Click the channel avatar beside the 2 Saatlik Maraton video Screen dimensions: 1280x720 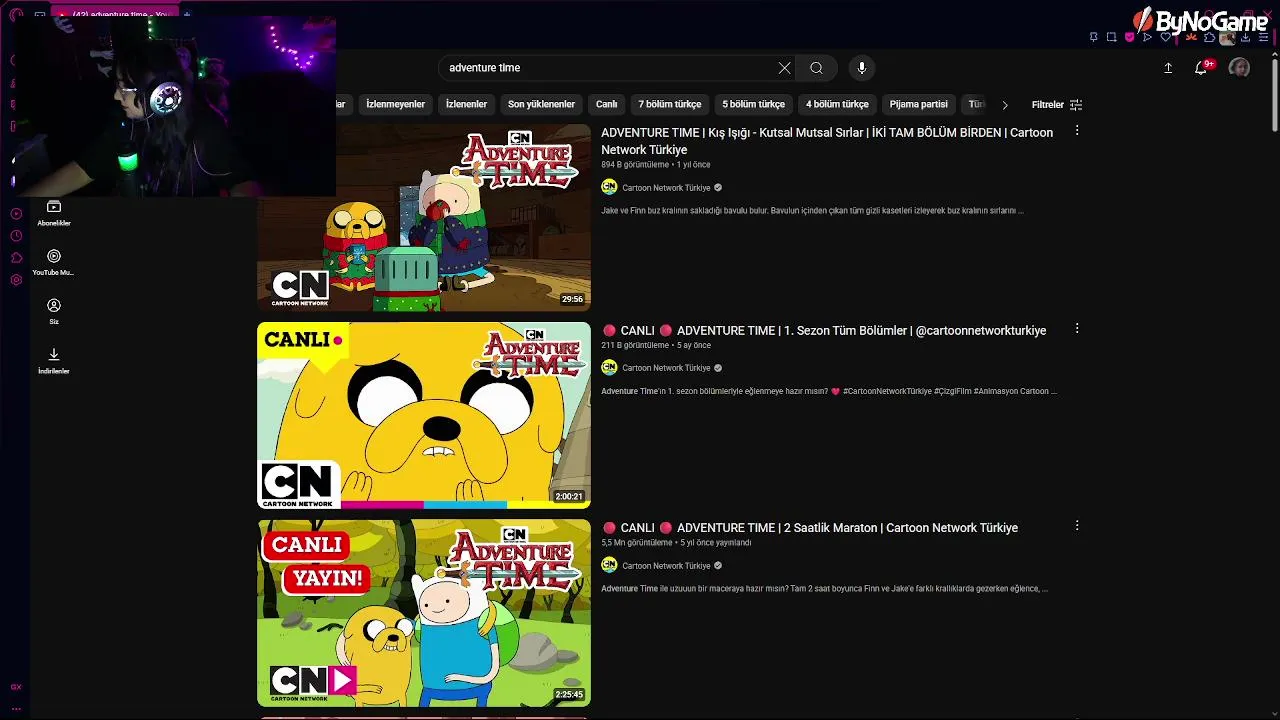(609, 565)
